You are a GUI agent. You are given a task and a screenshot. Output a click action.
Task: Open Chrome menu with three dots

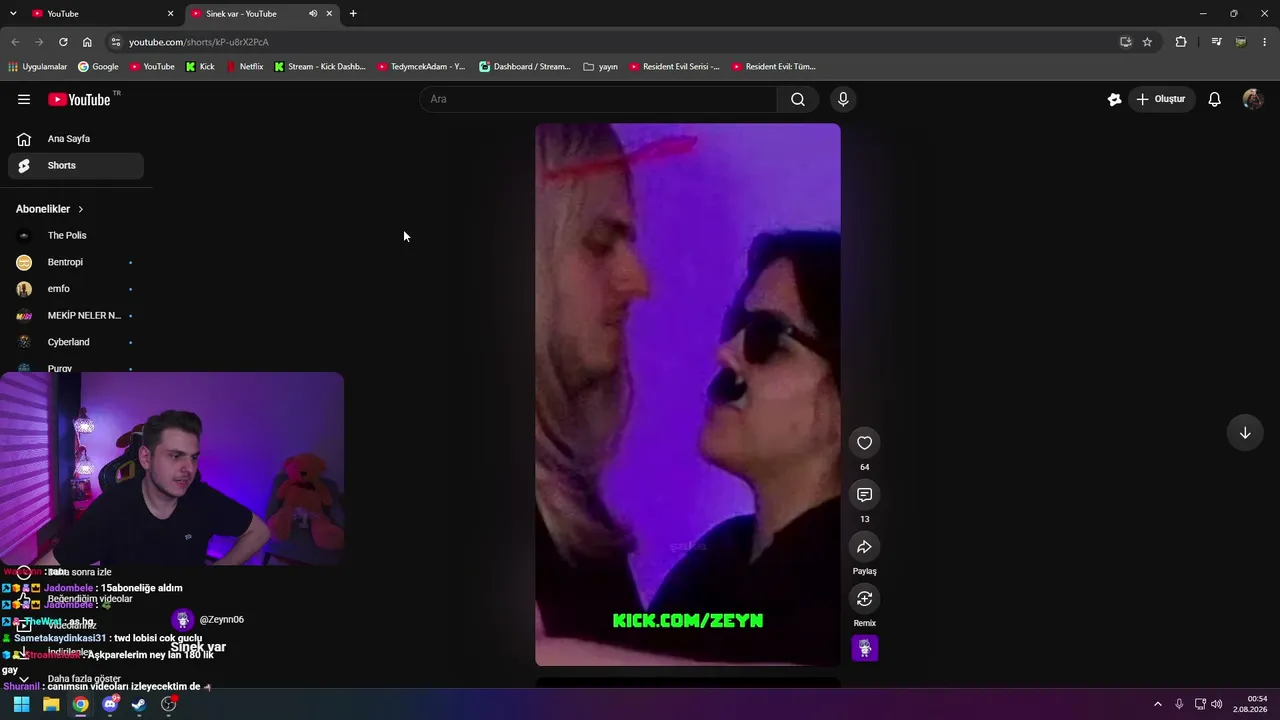[x=1265, y=42]
